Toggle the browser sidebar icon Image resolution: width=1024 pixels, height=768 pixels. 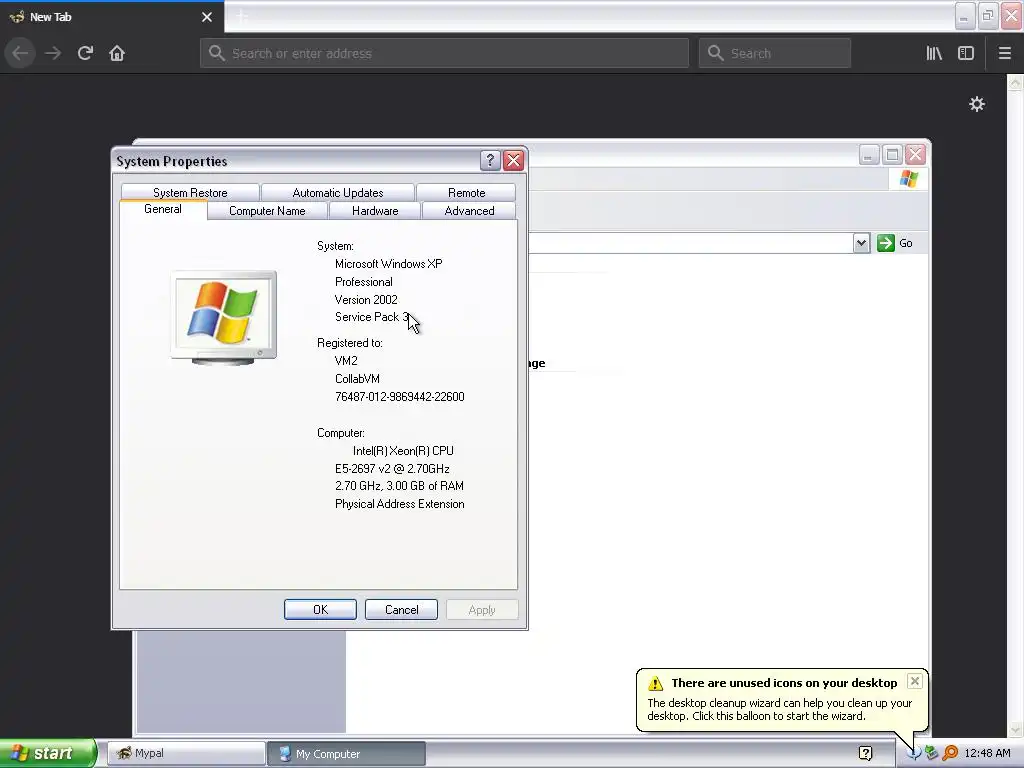(x=966, y=54)
